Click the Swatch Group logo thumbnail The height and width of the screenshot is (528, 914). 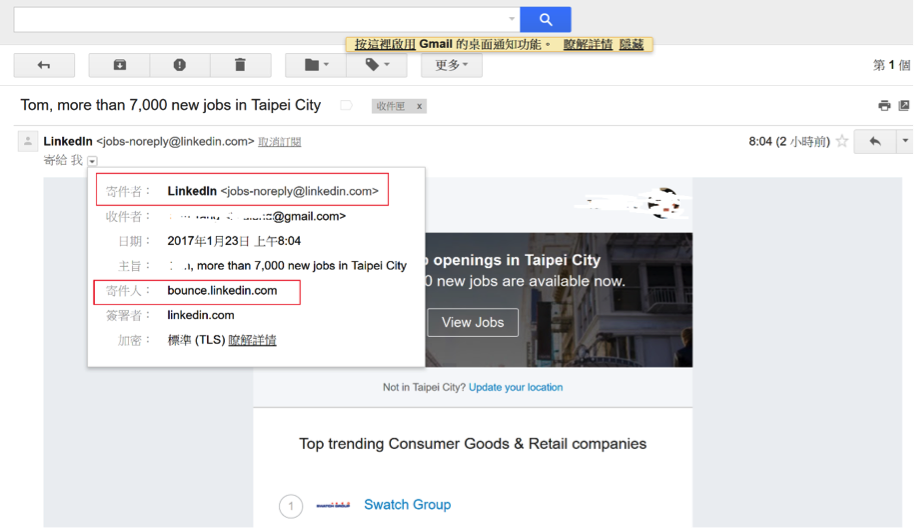tap(333, 505)
